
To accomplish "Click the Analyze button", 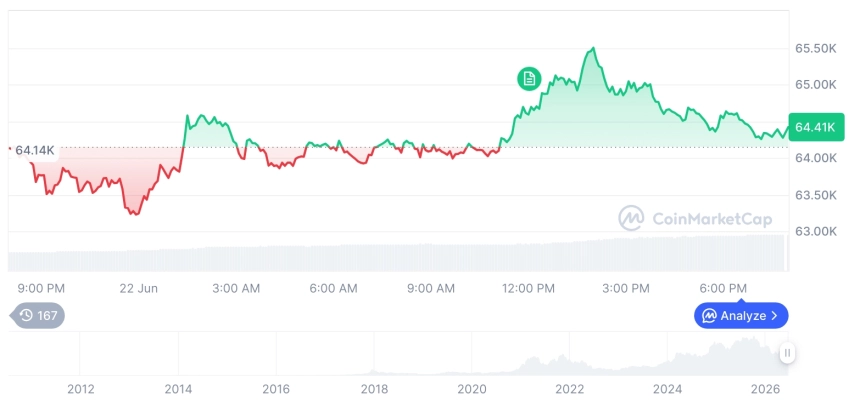I will 741,315.
